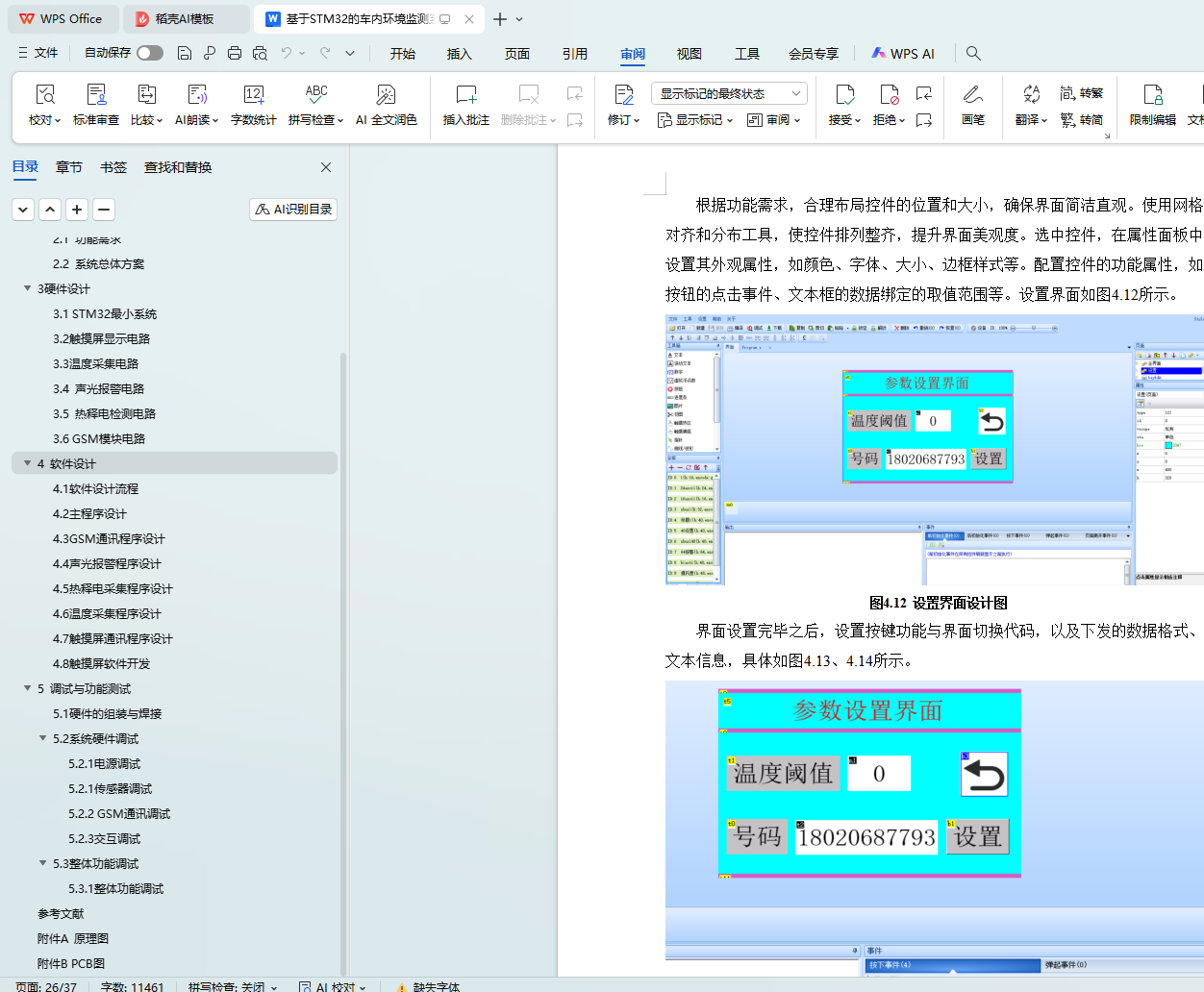Viewport: 1204px width, 992px height.
Task: Open the 显示标记的最终状态 dropdown
Action: [x=728, y=93]
